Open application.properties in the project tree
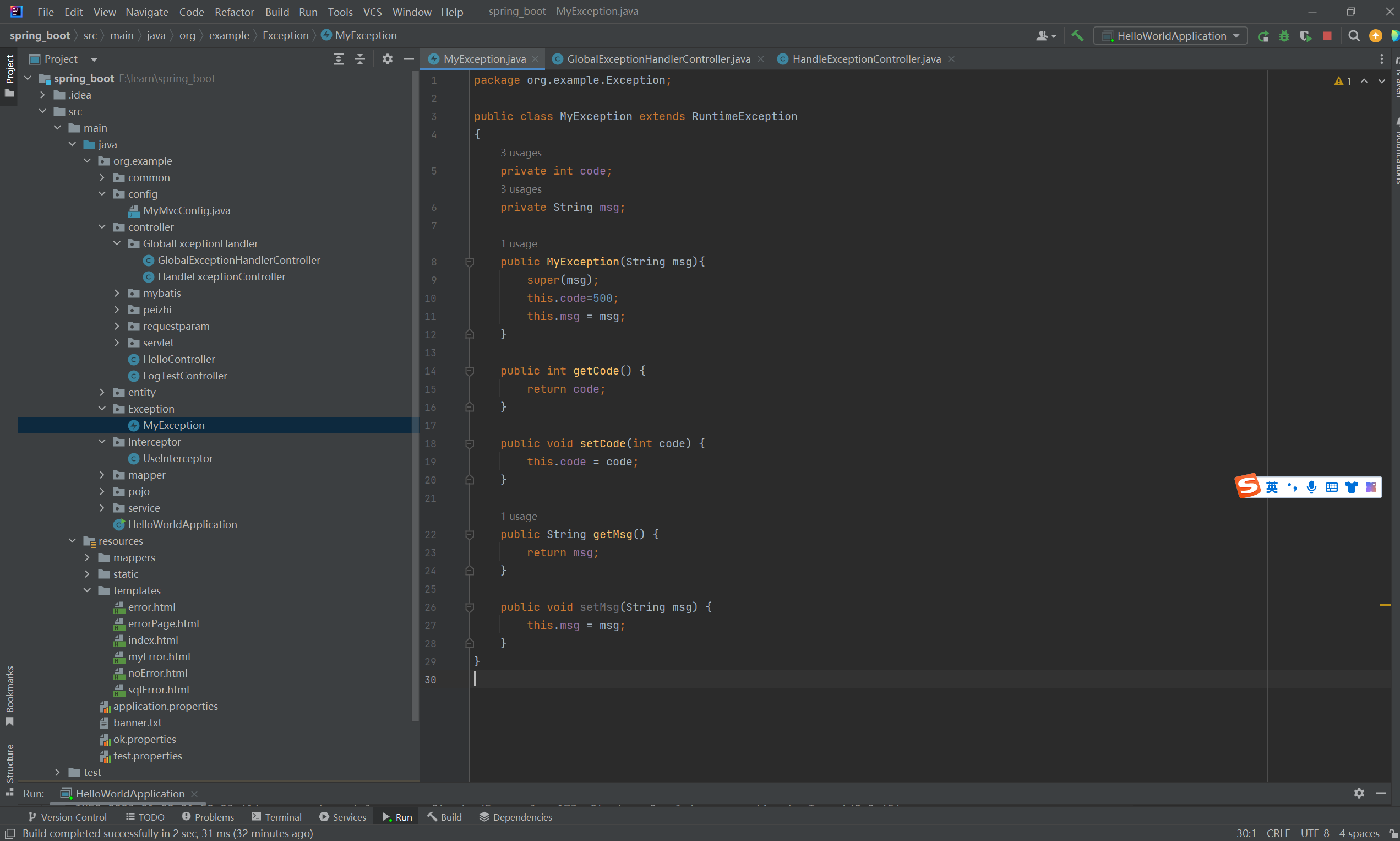The image size is (1400, 841). tap(165, 706)
